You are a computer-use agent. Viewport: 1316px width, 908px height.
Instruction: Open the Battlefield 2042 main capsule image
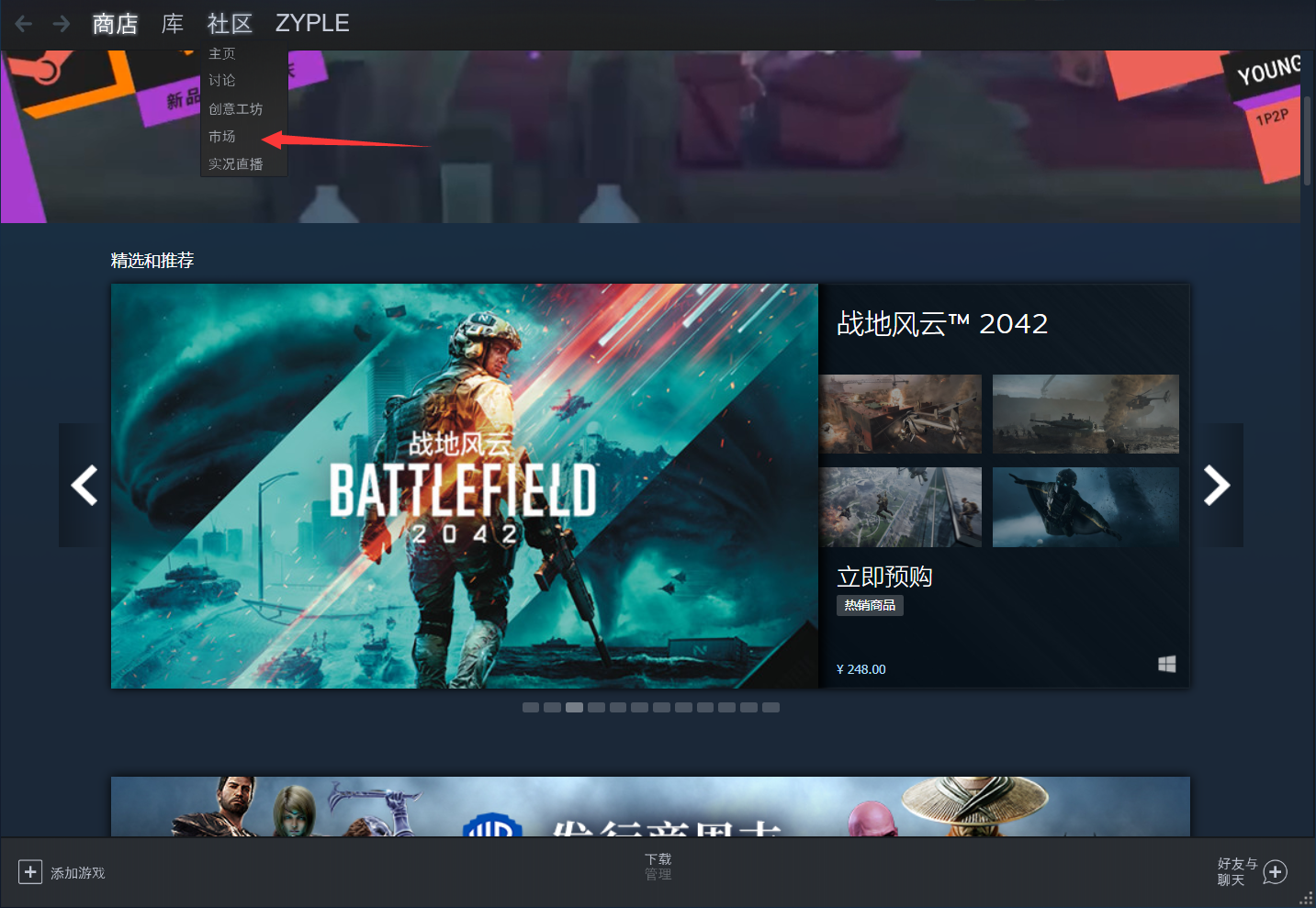pos(465,486)
